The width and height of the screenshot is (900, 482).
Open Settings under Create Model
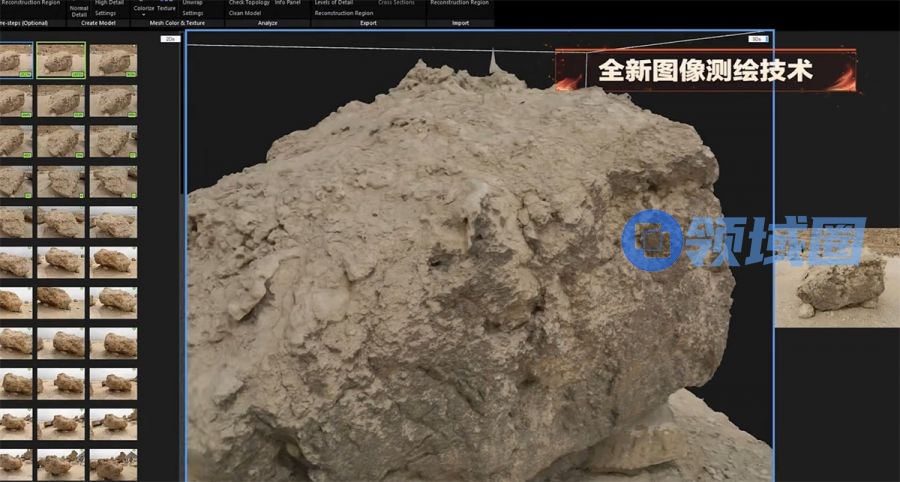(106, 13)
